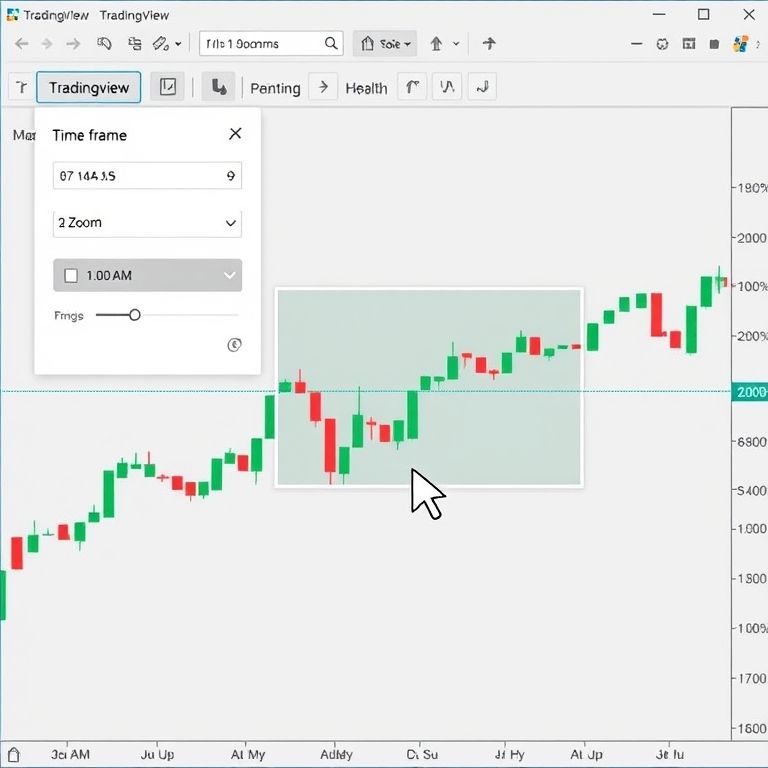This screenshot has width=768, height=768.
Task: Click the small circular icon at Time frame panel bottom
Action: click(234, 345)
